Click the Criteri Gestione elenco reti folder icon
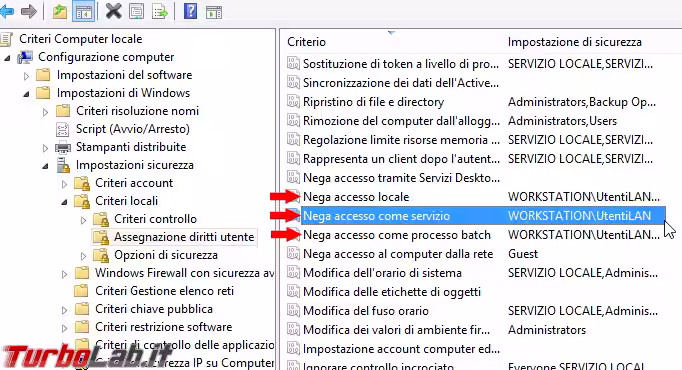The image size is (682, 370). (x=82, y=291)
